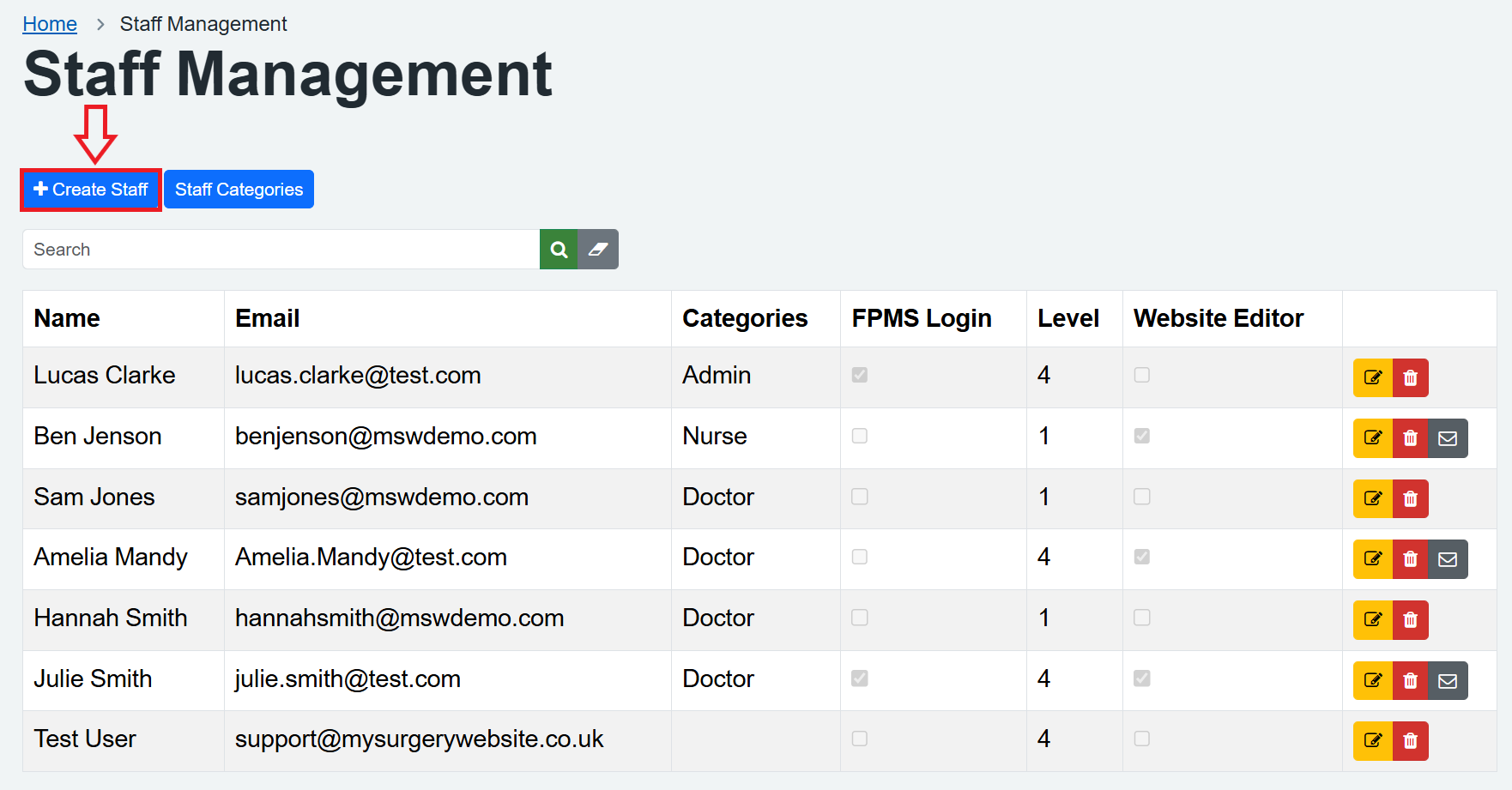Click Amelia Mandy's envelope email icon
This screenshot has height=790, width=1512.
[1448, 558]
